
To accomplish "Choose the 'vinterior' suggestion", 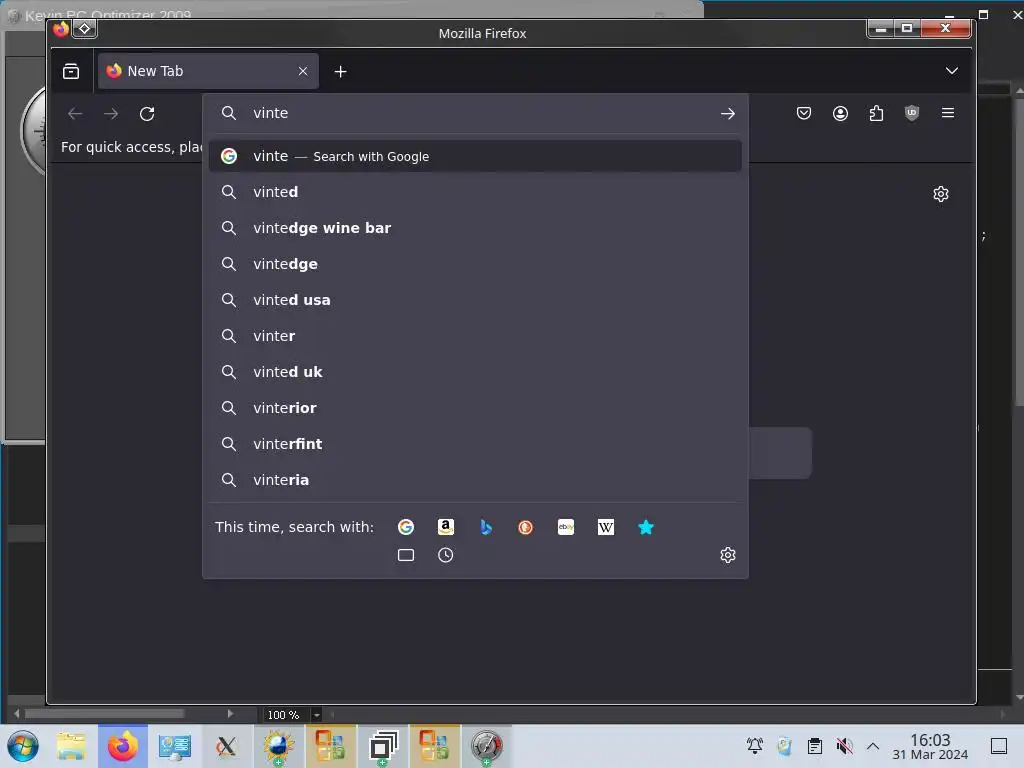I will tap(475, 408).
